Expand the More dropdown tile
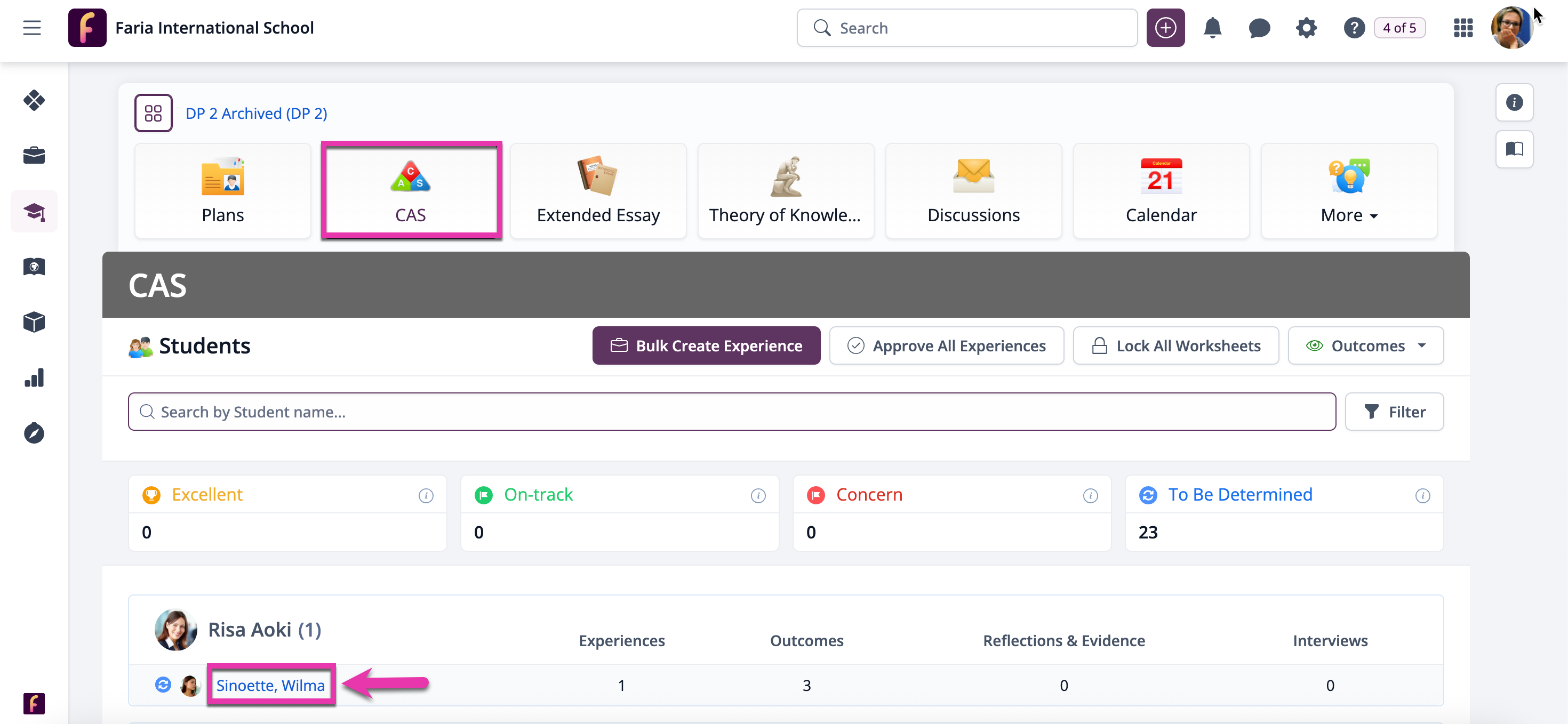Viewport: 1568px width, 724px height. tap(1348, 191)
